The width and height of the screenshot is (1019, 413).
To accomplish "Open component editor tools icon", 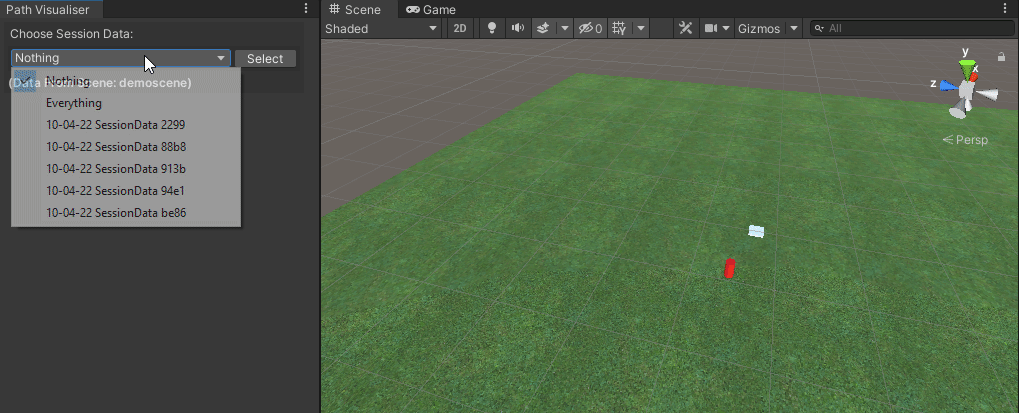I will [685, 29].
